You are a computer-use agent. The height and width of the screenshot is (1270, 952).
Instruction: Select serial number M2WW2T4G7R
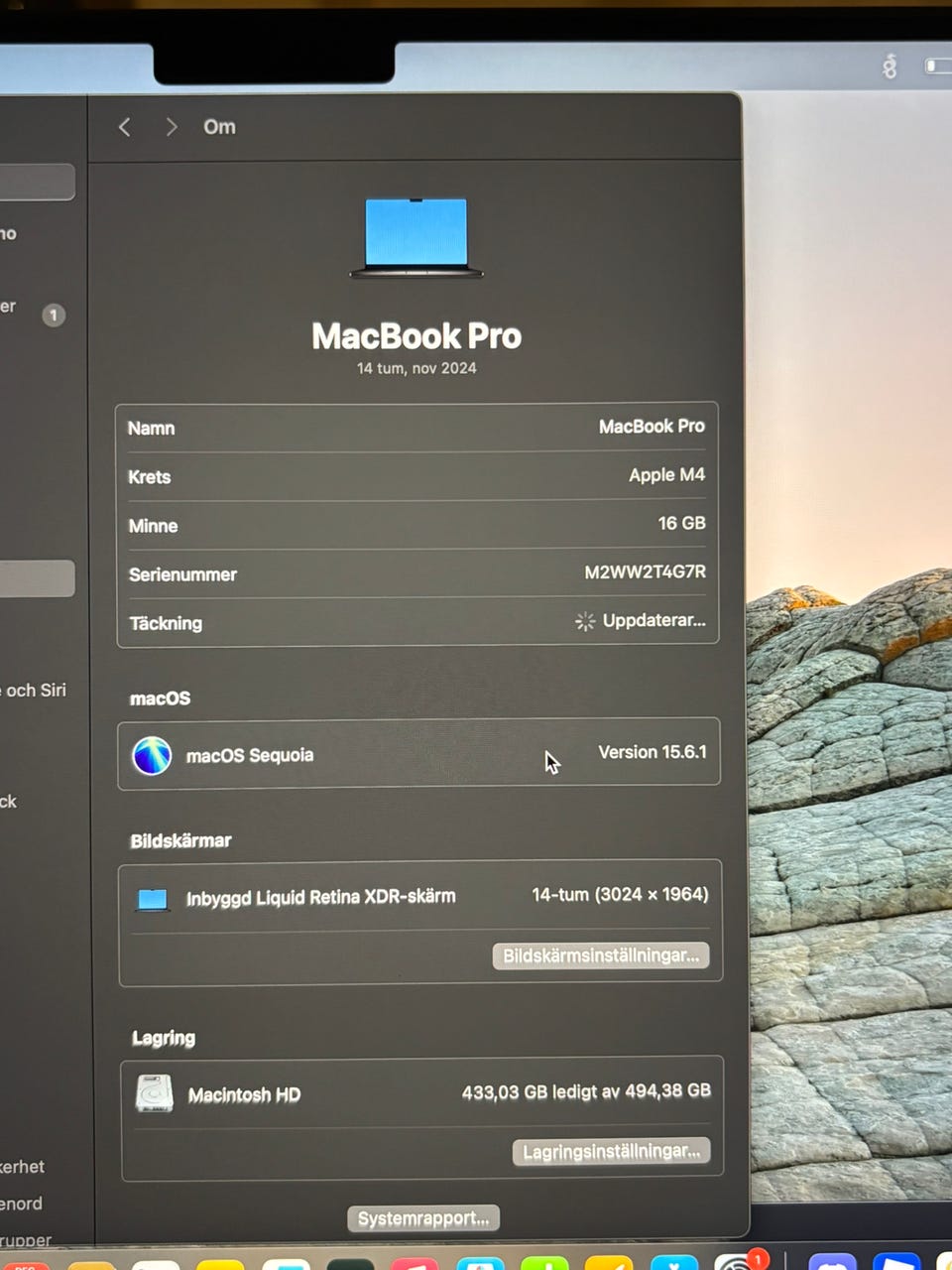(x=645, y=571)
